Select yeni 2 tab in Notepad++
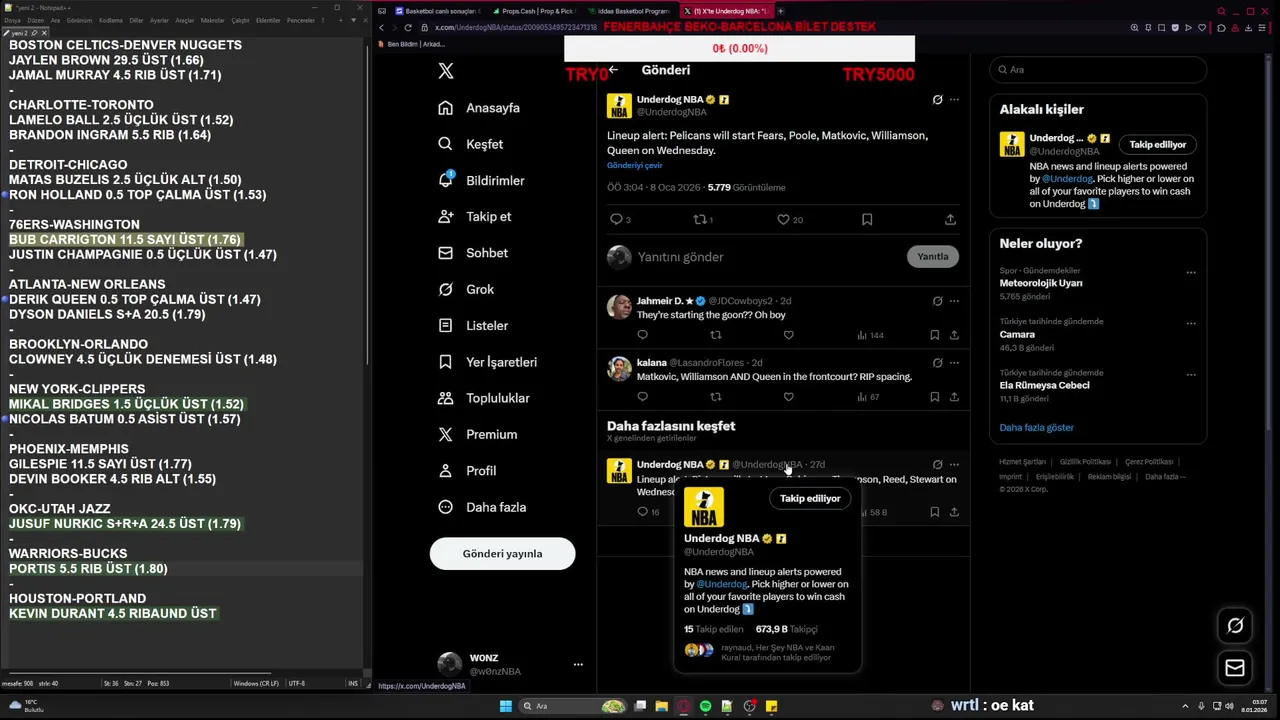 (24, 33)
